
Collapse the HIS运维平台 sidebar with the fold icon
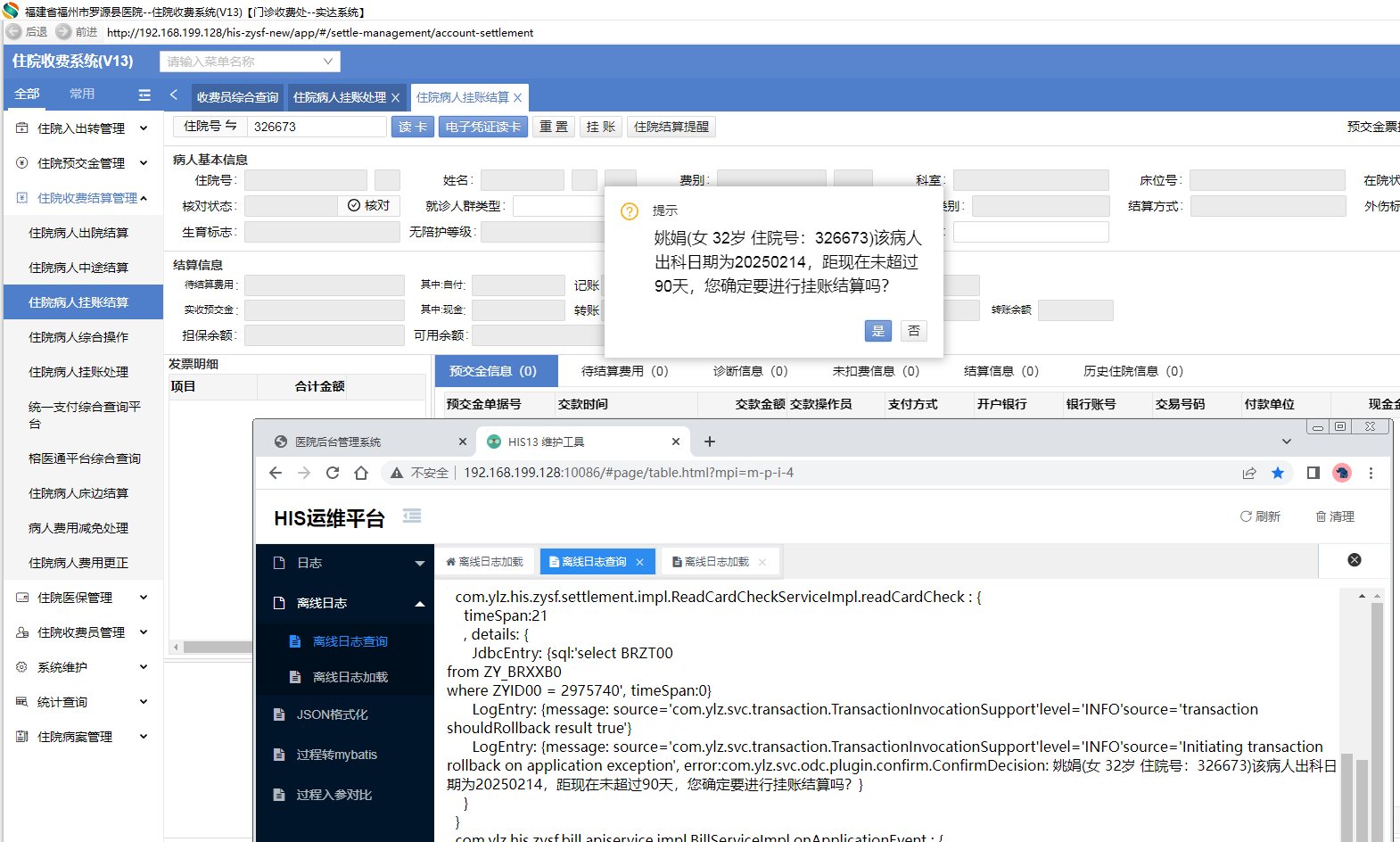pyautogui.click(x=412, y=516)
